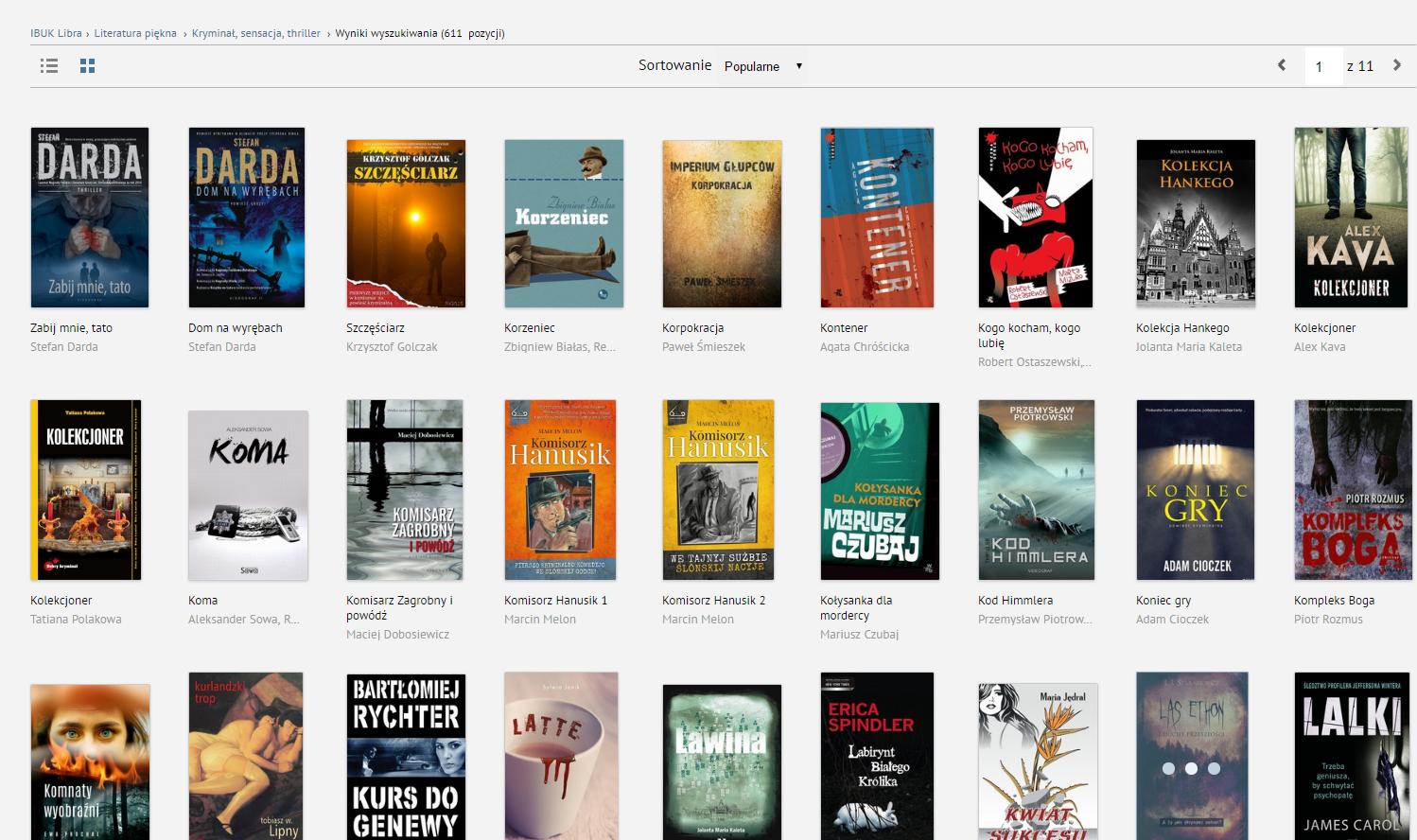Click title link Koma
This screenshot has height=840, width=1417.
[203, 601]
